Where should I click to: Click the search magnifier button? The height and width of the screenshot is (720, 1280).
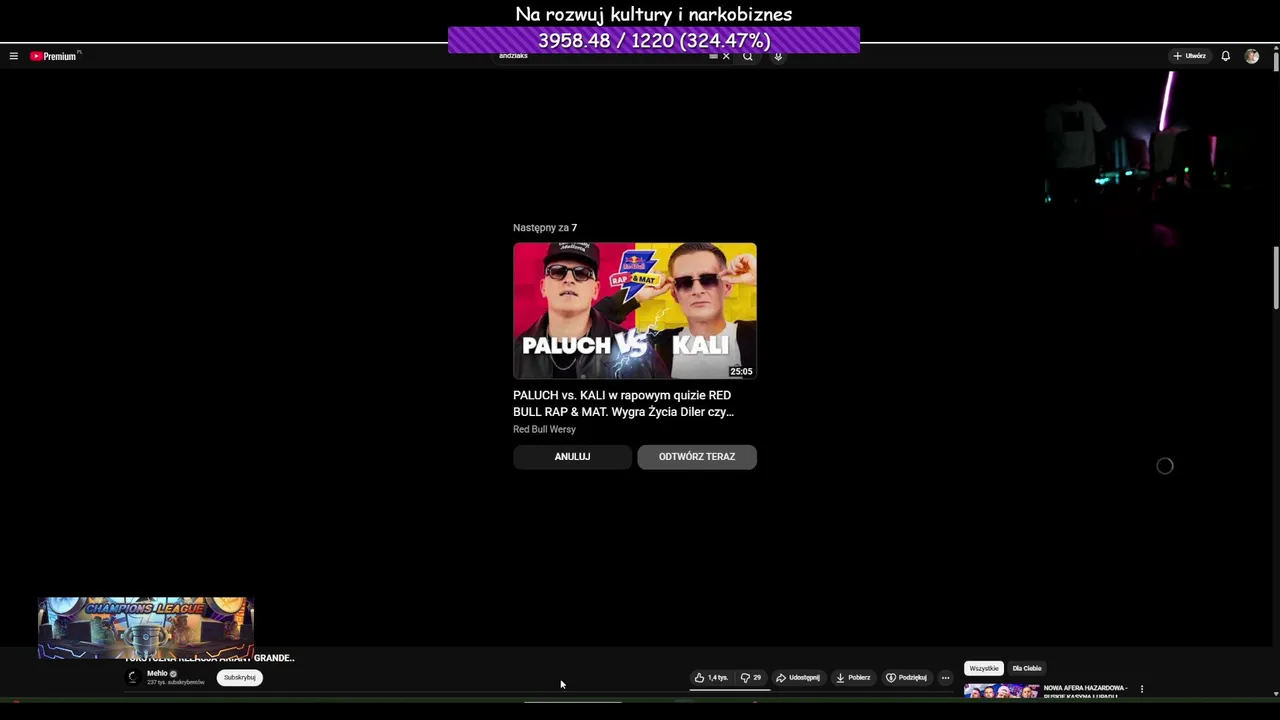747,56
